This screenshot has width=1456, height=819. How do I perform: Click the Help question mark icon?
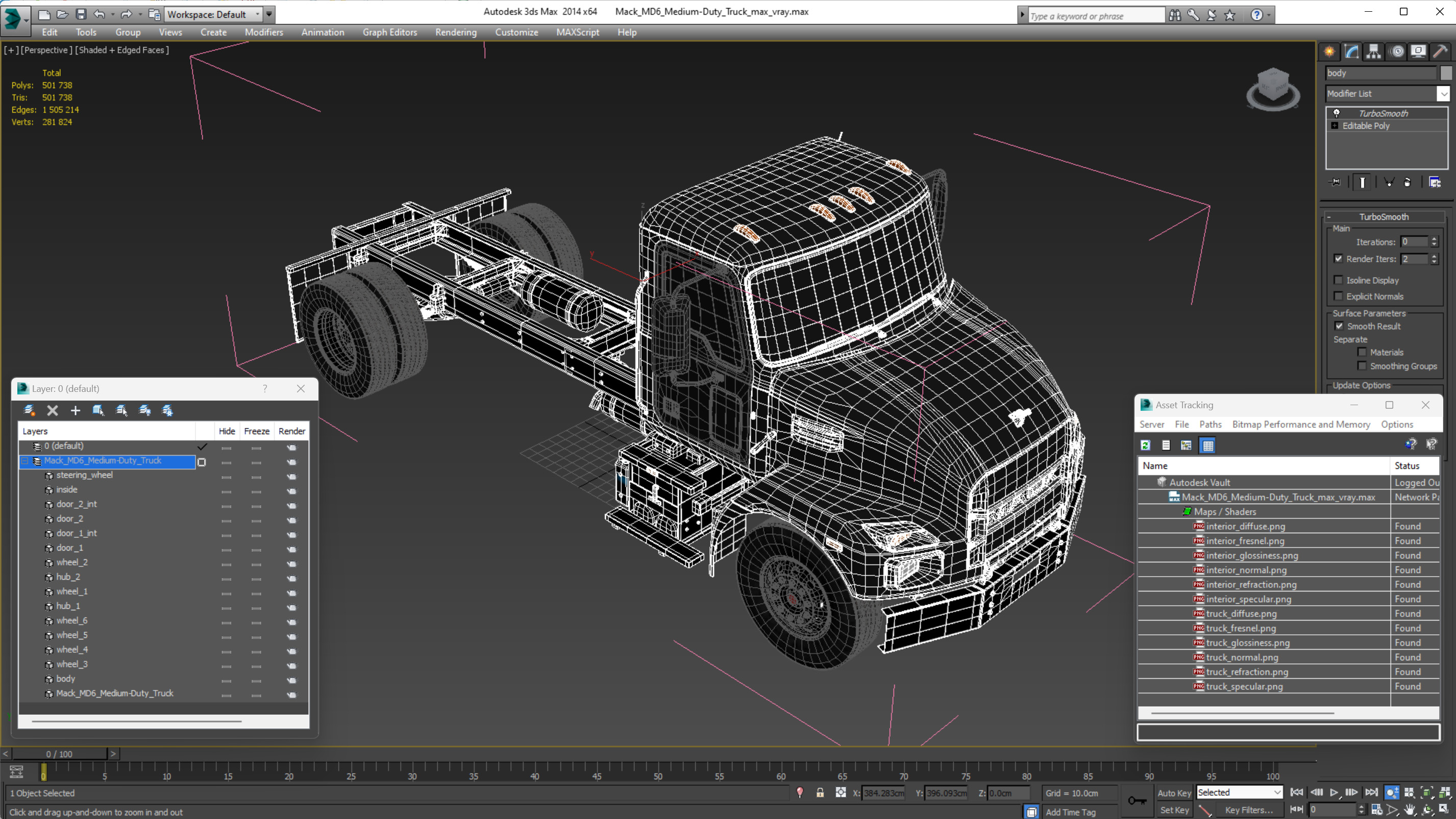coord(1256,15)
